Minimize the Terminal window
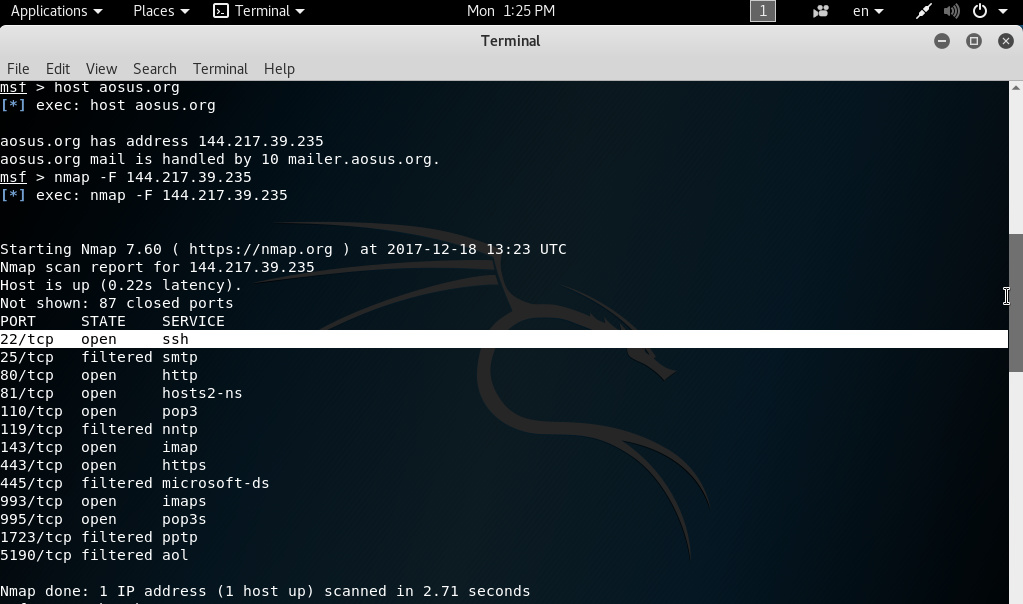1023x604 pixels. [942, 41]
